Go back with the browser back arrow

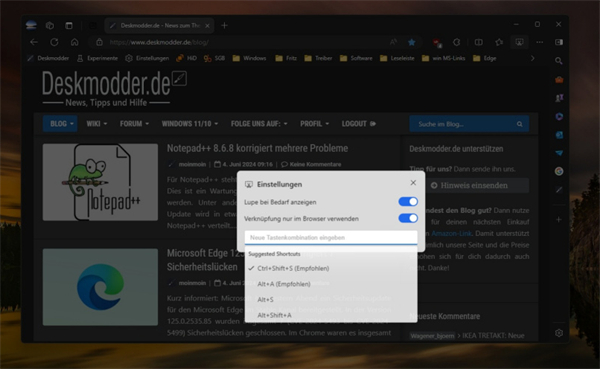pyautogui.click(x=34, y=42)
